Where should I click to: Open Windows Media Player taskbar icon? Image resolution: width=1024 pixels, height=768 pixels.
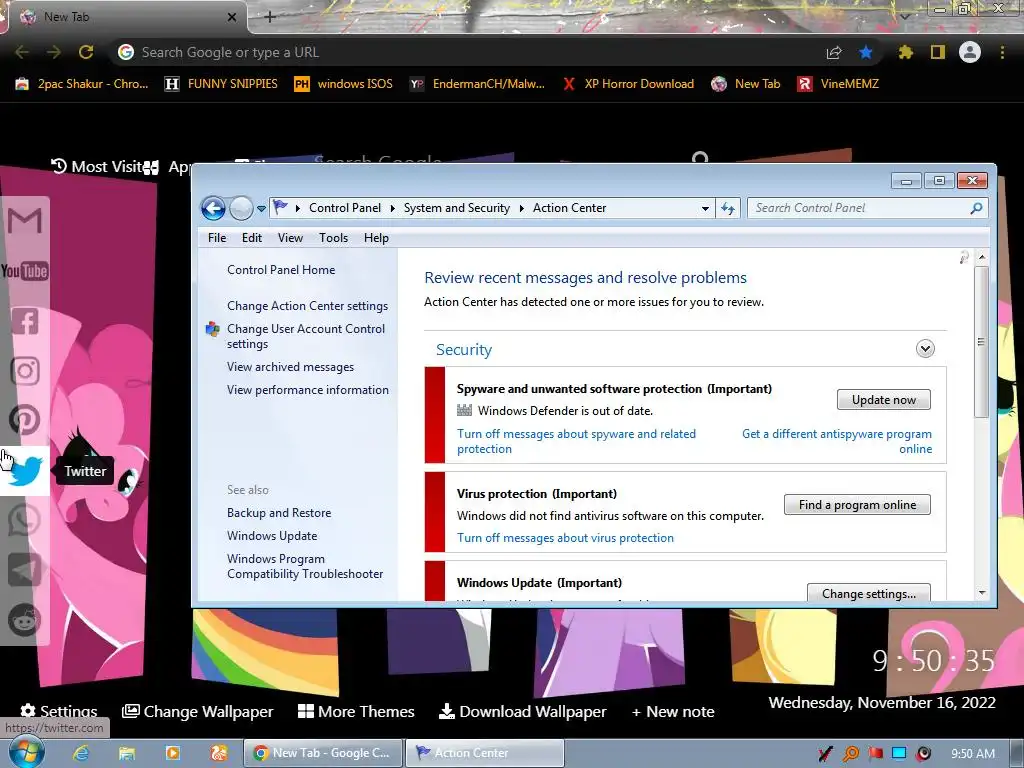coord(172,753)
